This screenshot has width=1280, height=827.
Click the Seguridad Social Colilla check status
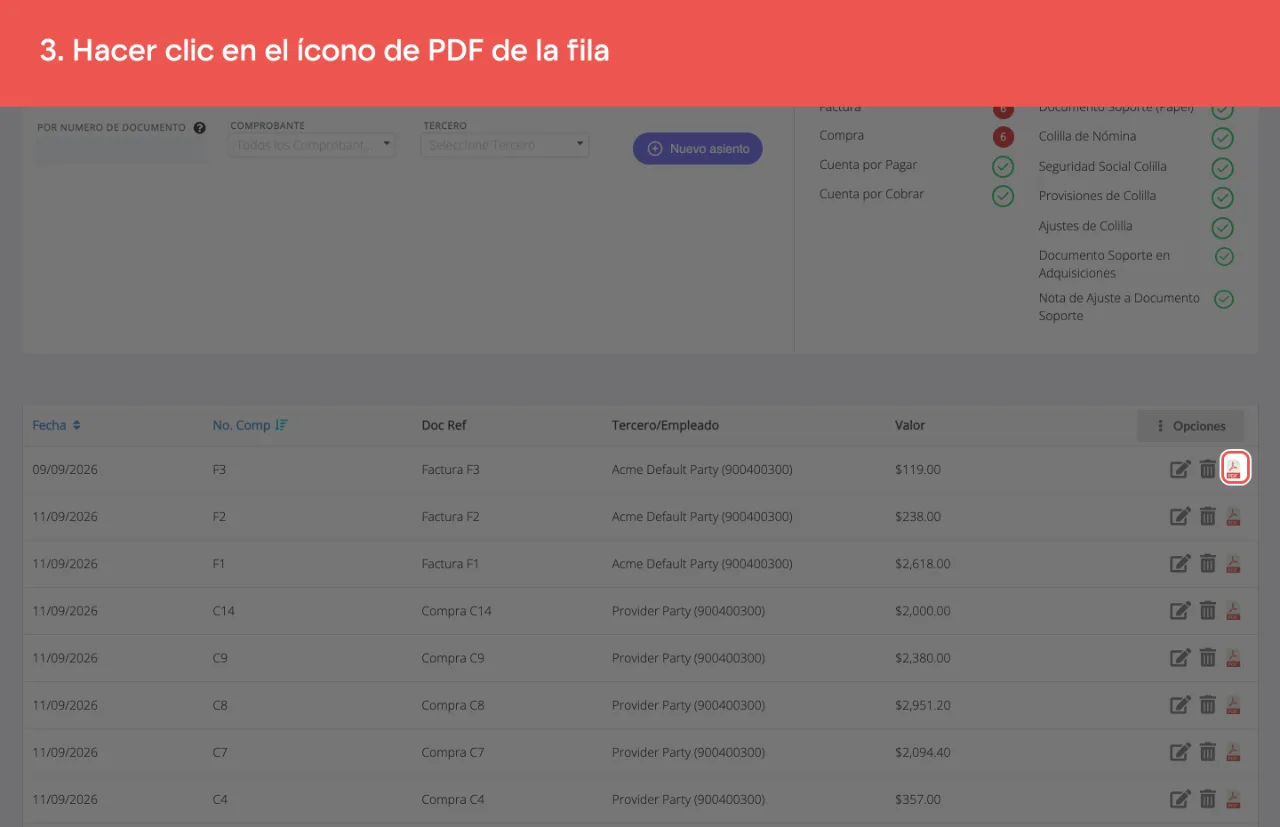(x=1222, y=168)
